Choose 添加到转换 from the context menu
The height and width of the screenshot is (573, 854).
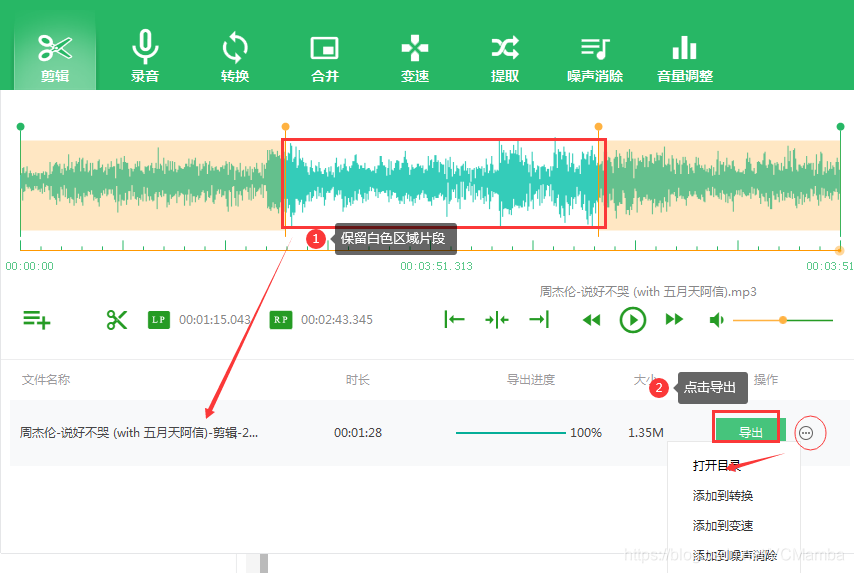tap(723, 496)
